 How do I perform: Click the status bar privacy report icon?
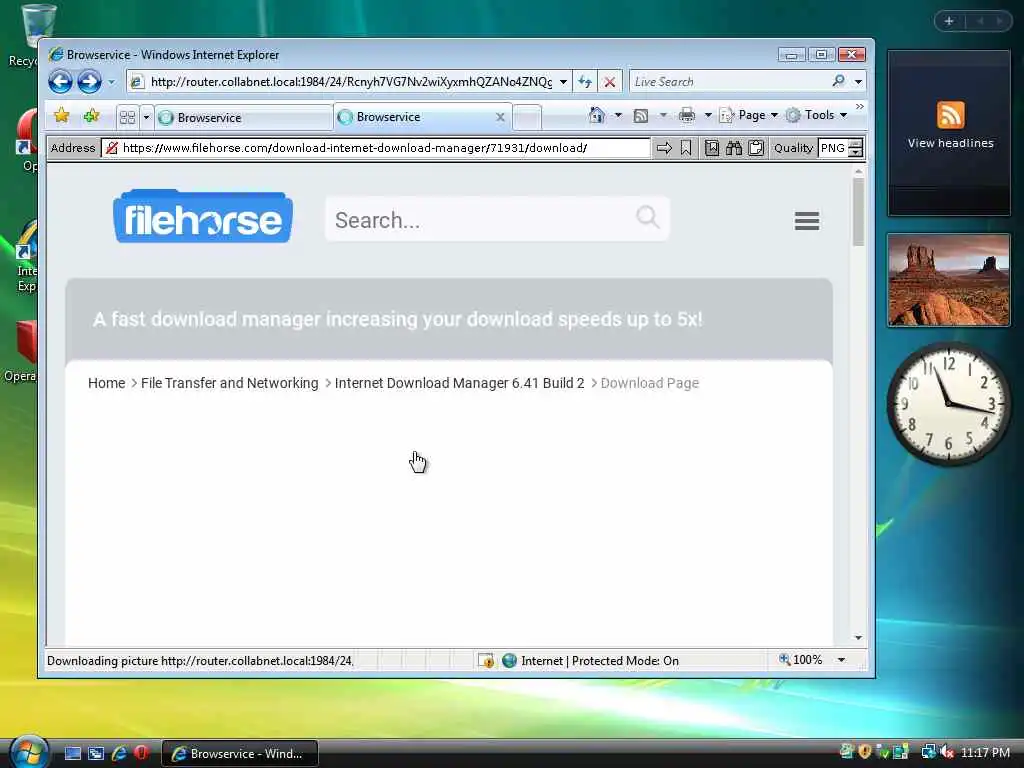click(x=486, y=660)
